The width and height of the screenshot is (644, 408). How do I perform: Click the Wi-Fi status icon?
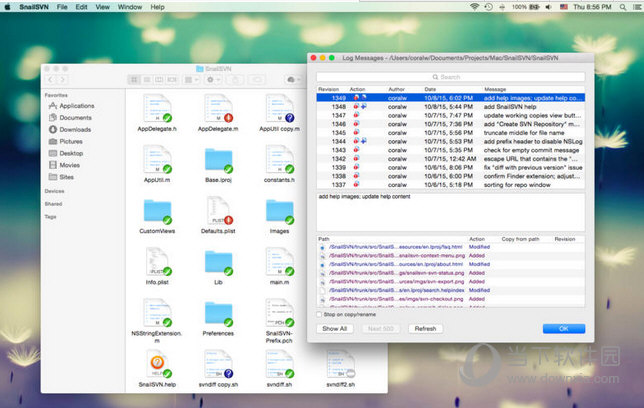pyautogui.click(x=475, y=7)
